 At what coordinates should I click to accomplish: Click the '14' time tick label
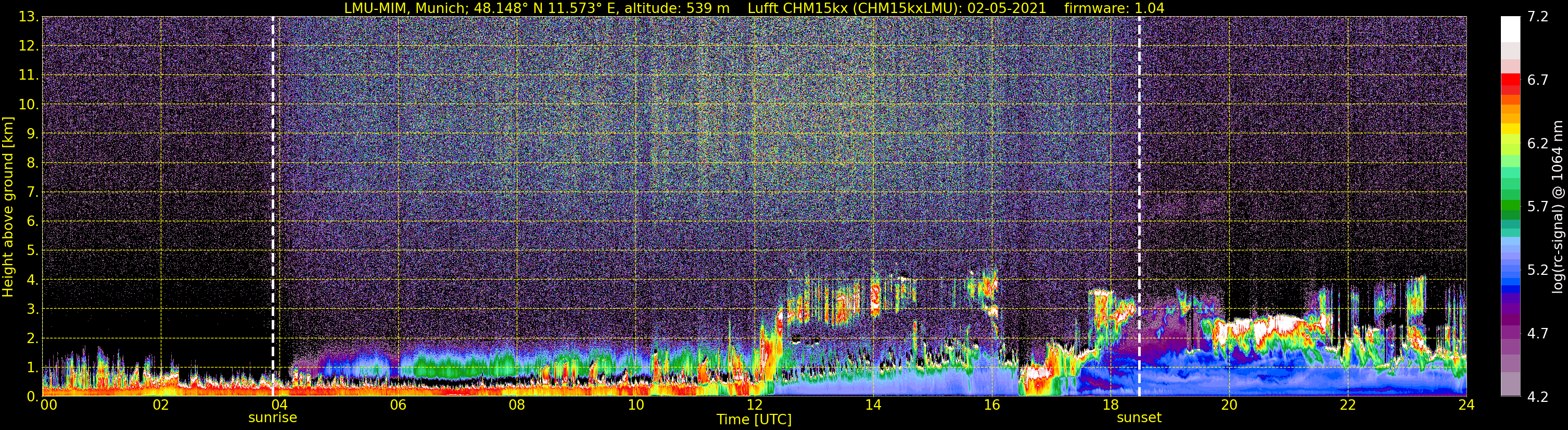(x=873, y=406)
